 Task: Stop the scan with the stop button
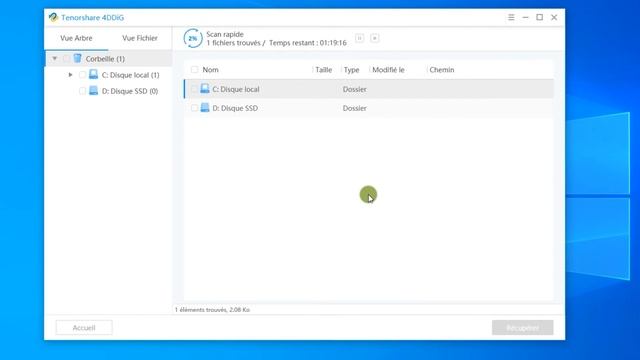coord(375,38)
